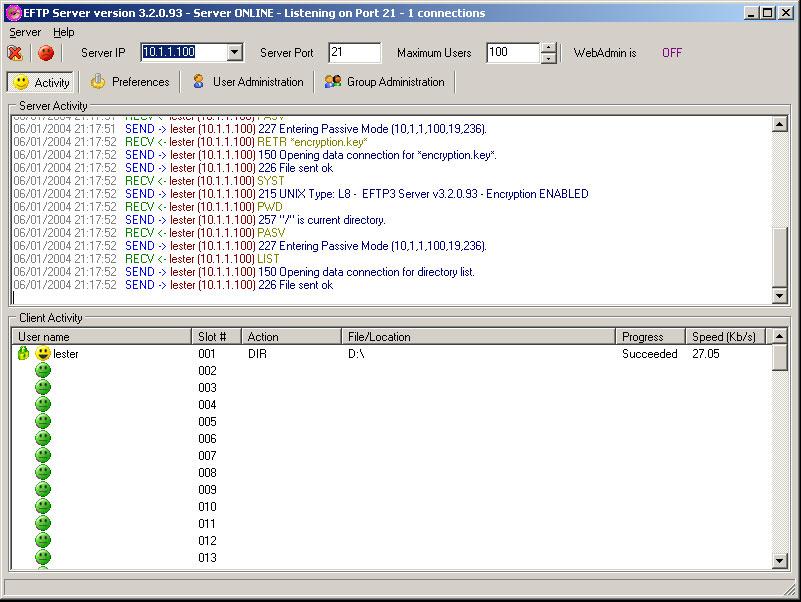Click the yellow smiley next to lester
Image resolution: width=801 pixels, height=602 pixels.
43,353
